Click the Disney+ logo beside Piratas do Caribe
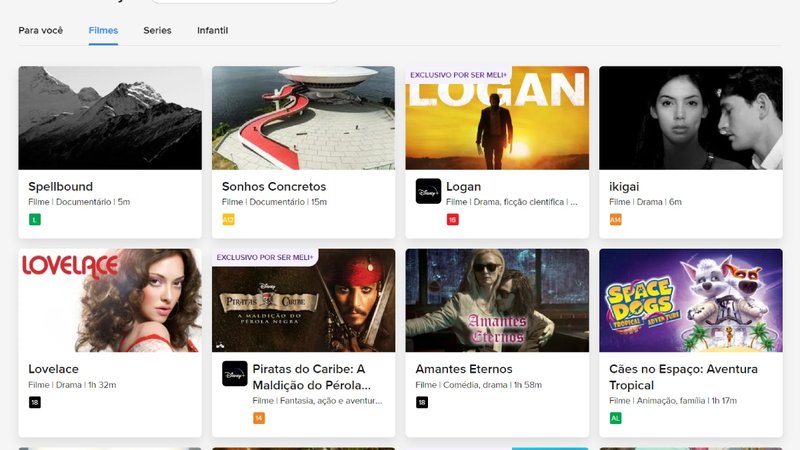Viewport: 800px width, 450px height. pos(235,373)
